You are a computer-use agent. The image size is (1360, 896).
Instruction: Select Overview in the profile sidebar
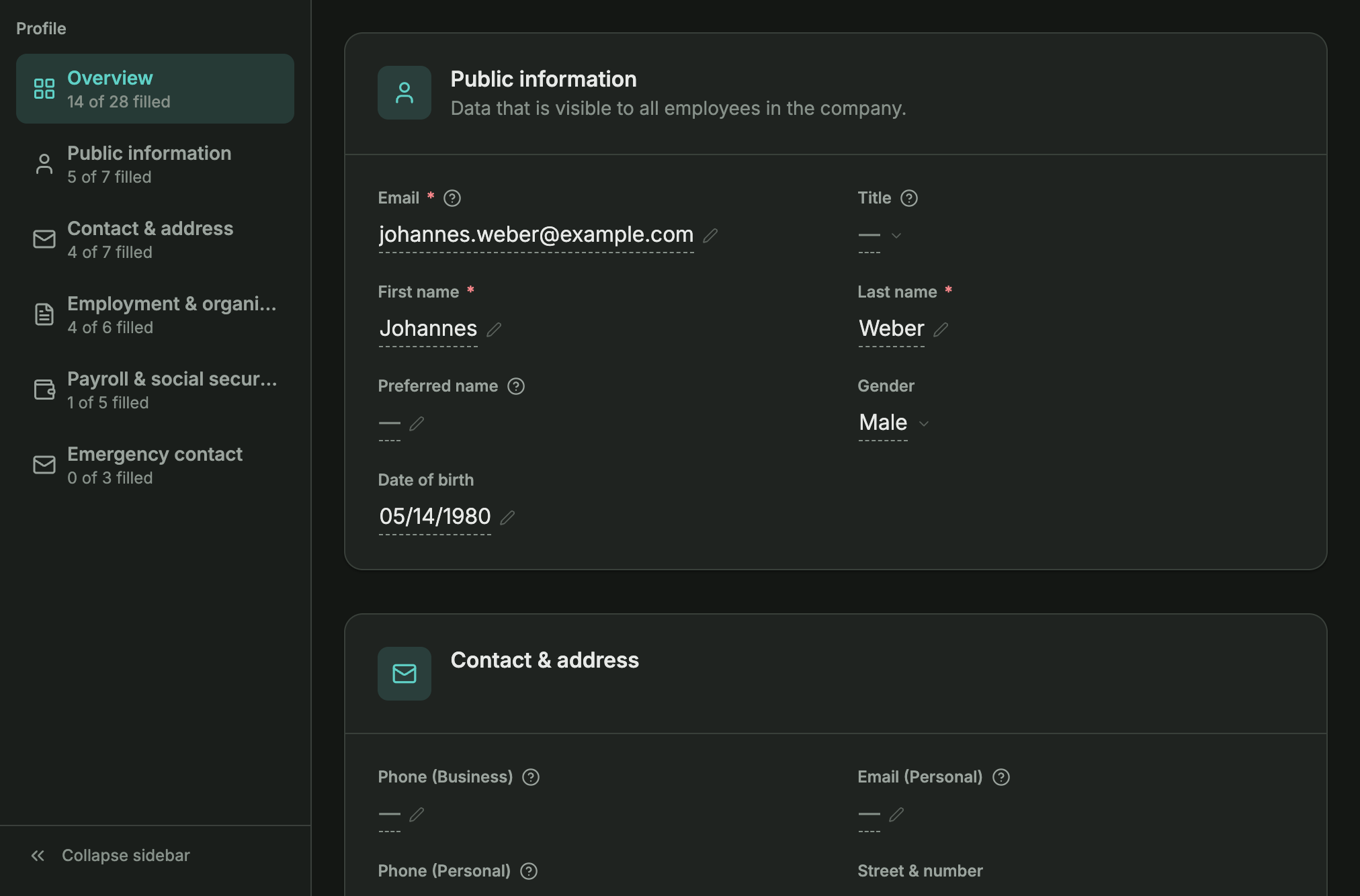tap(155, 89)
